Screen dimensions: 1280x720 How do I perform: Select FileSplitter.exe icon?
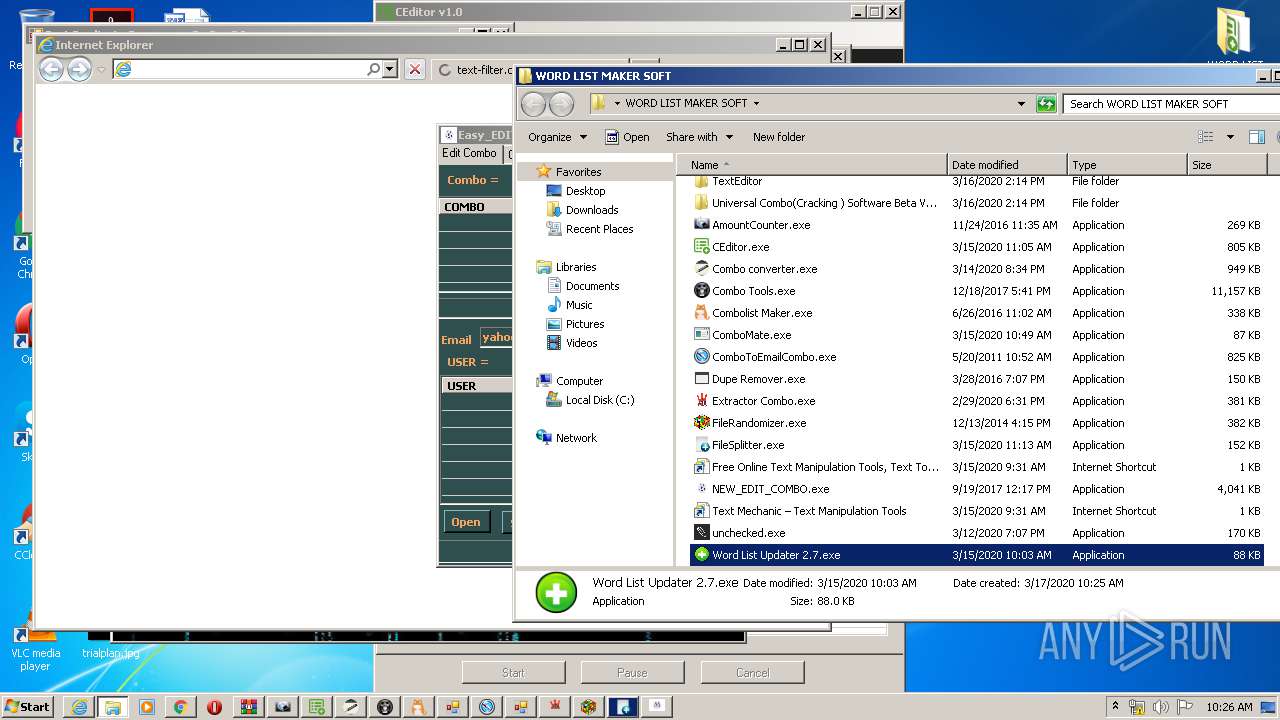coord(701,445)
